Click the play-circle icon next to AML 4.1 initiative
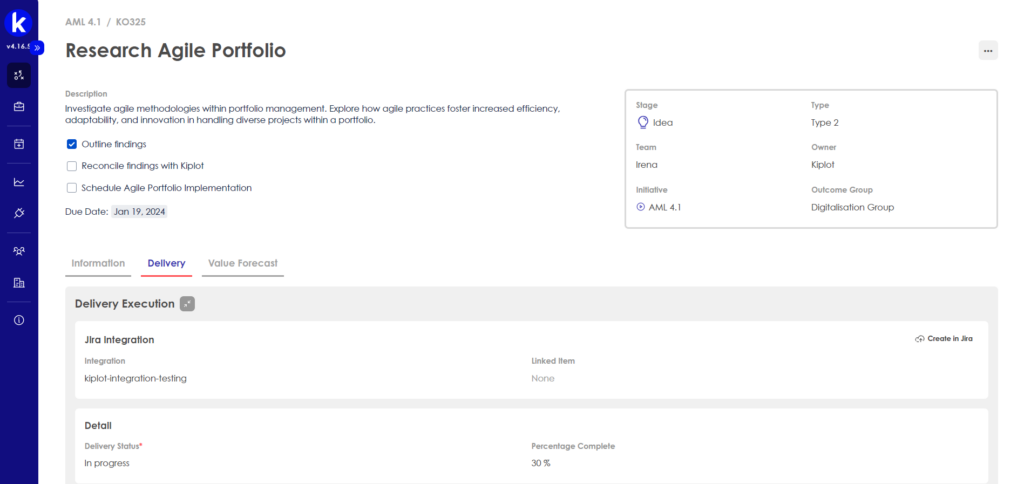 point(641,207)
